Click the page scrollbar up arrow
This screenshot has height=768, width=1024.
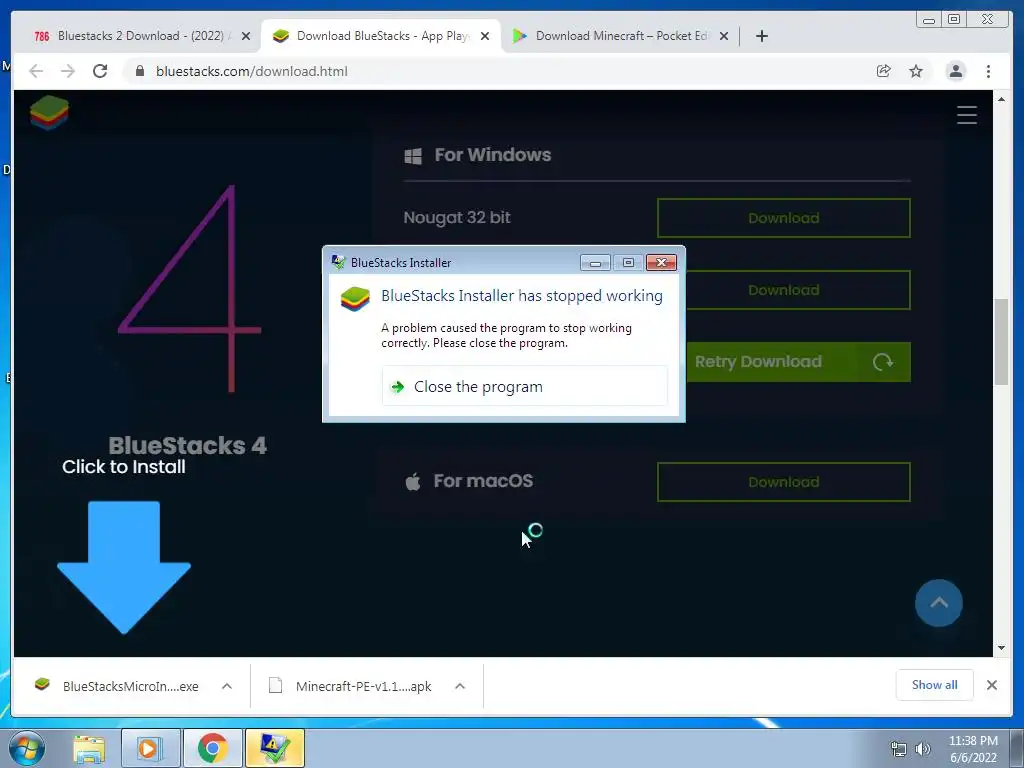click(1001, 99)
